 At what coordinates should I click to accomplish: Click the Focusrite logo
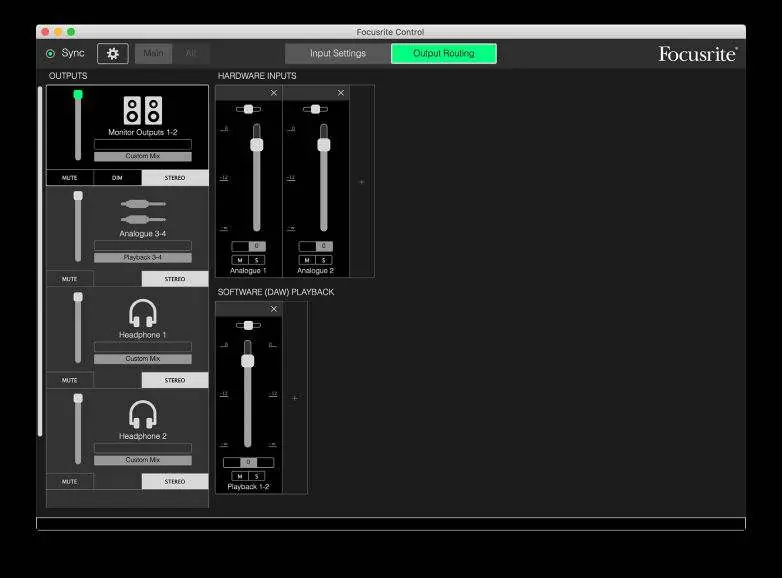coord(698,54)
